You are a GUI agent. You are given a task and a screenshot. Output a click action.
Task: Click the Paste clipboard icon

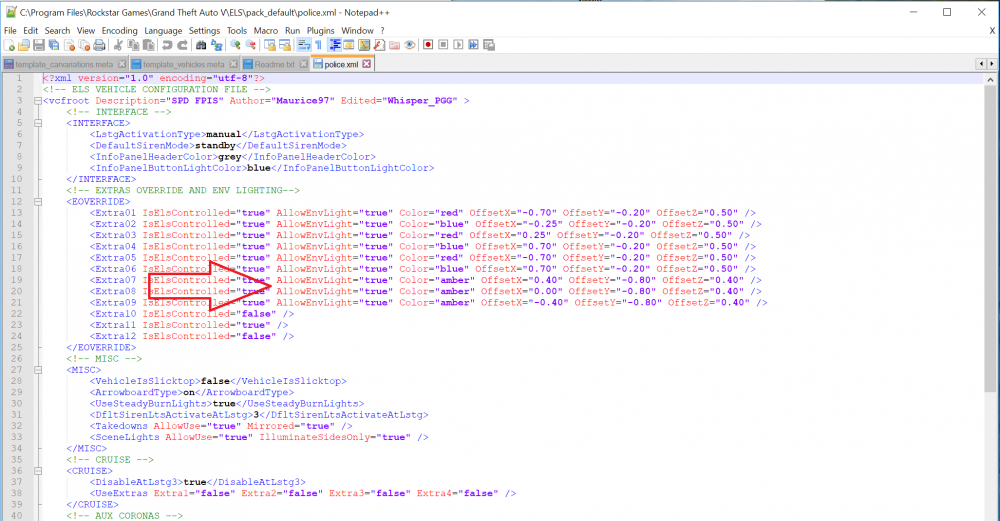pyautogui.click(x=148, y=45)
